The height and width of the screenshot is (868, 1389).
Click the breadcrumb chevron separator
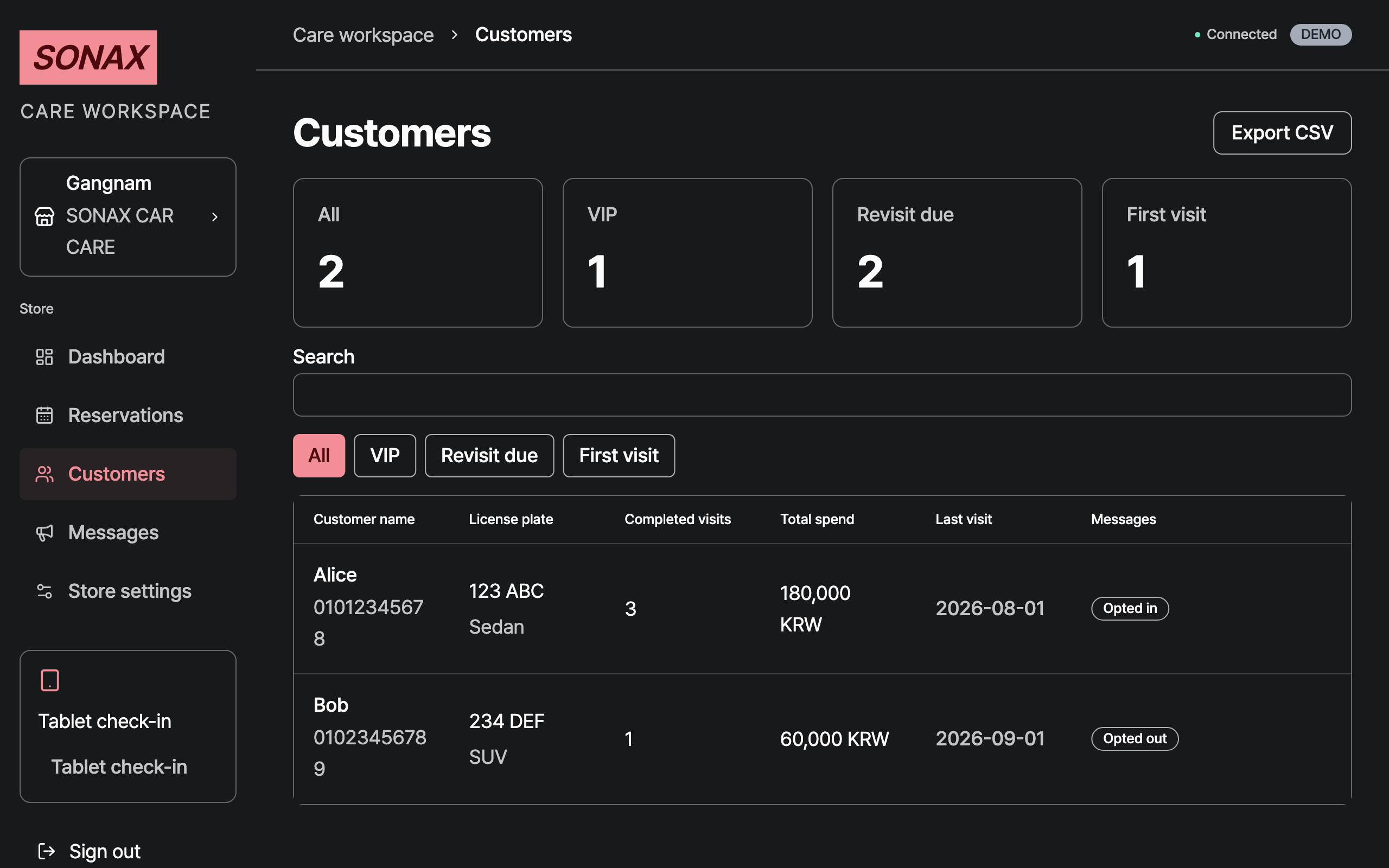455,35
